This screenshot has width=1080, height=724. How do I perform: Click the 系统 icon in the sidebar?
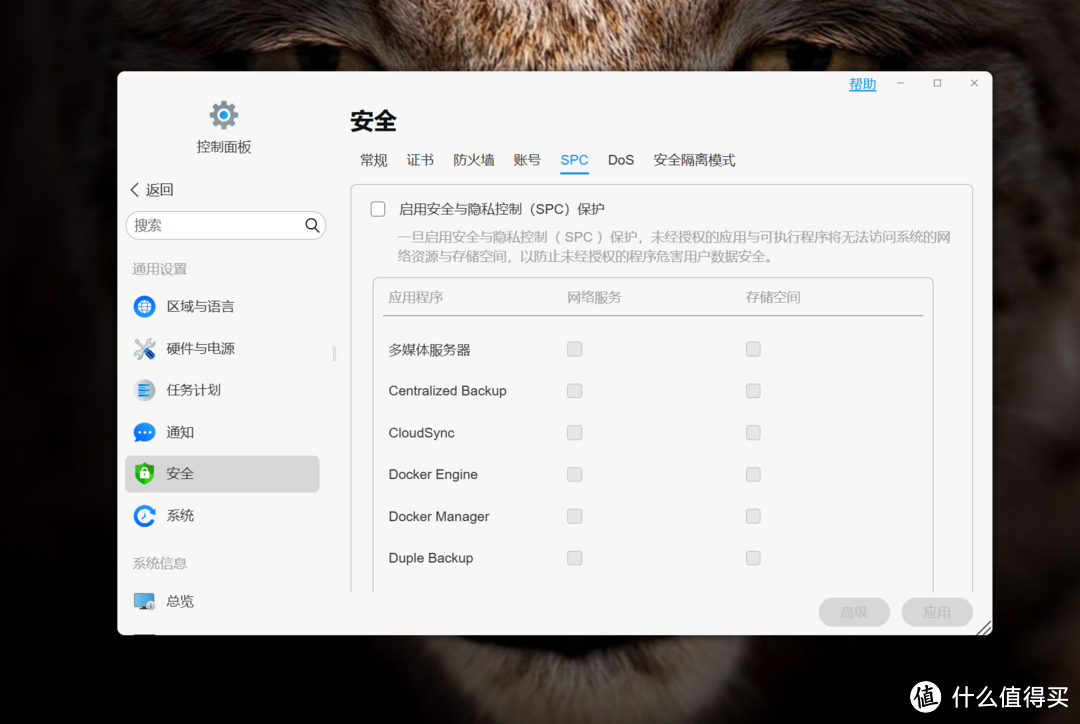(x=144, y=515)
